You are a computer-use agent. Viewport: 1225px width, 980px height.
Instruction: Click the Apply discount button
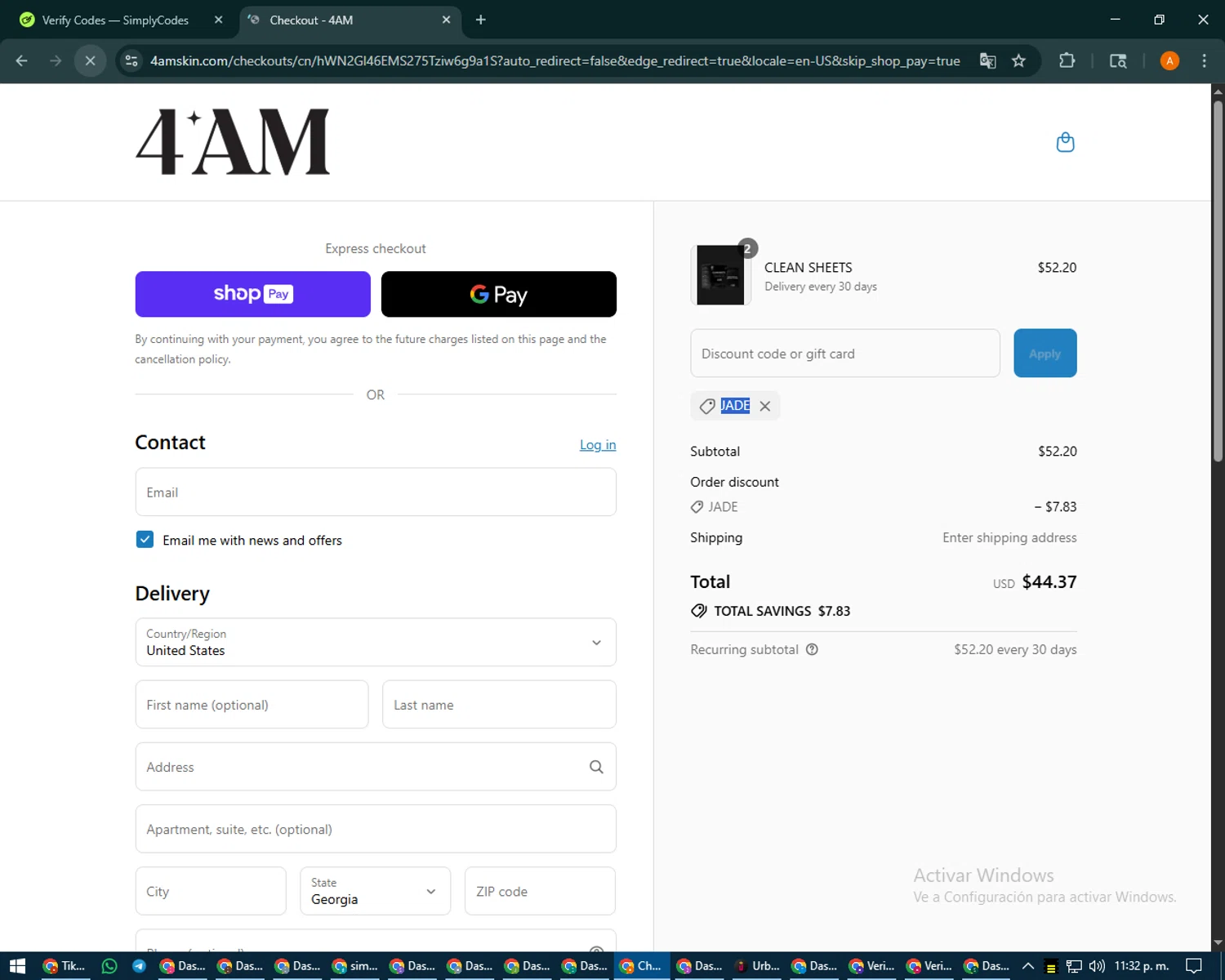(x=1045, y=353)
